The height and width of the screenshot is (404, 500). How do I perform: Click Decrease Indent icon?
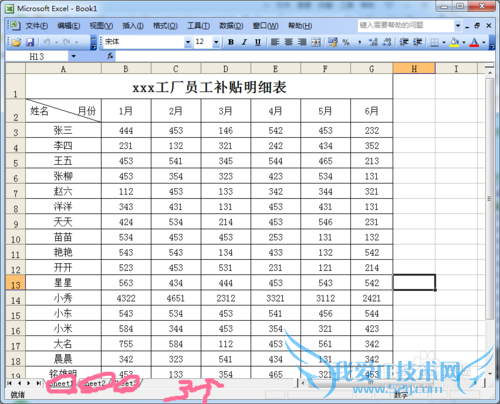404,42
